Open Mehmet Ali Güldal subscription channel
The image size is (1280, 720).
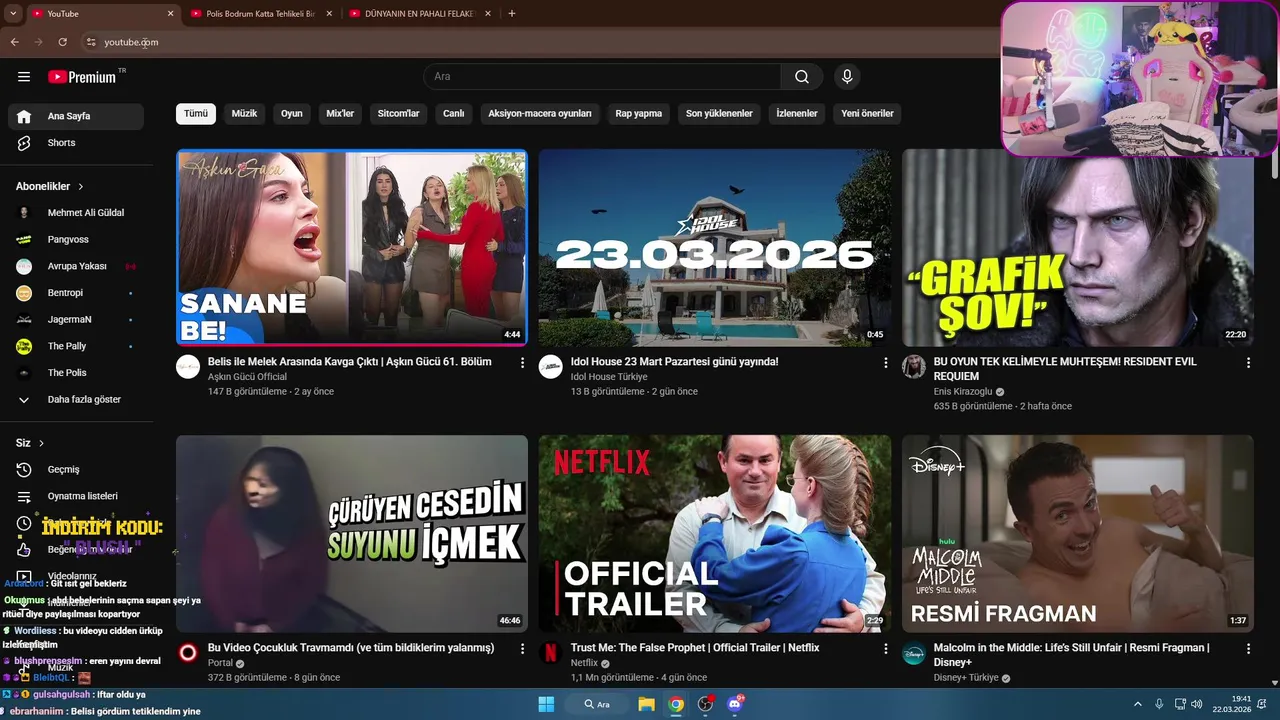point(76,213)
